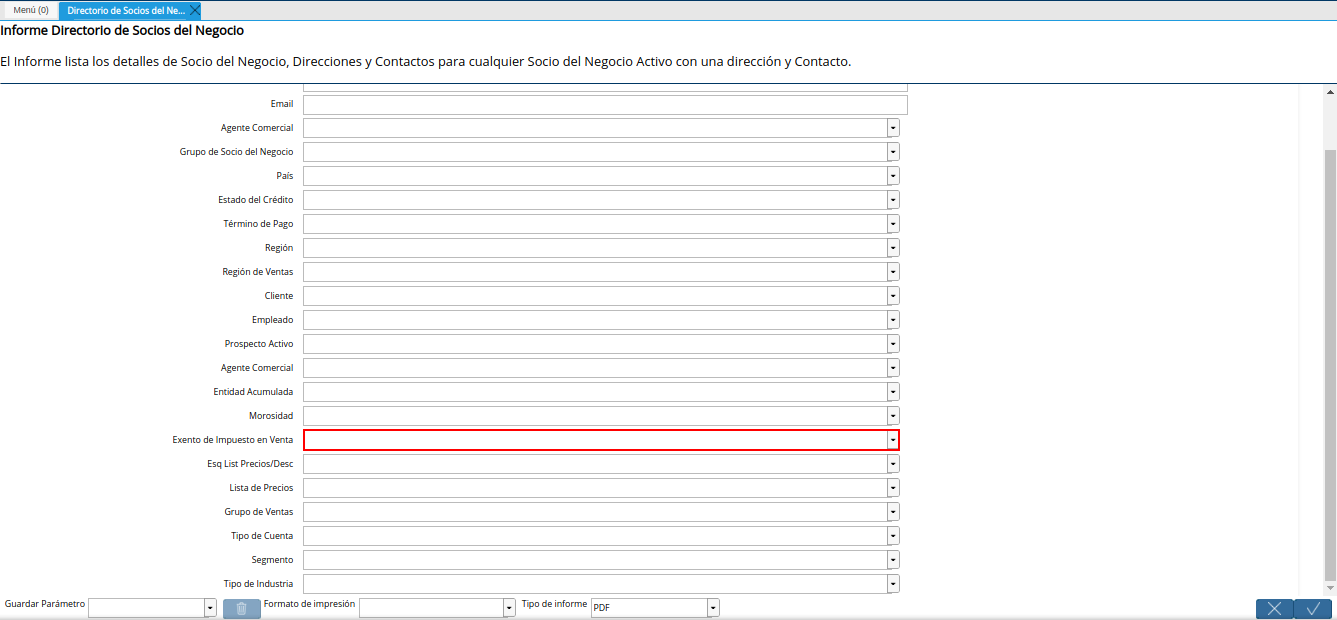The width and height of the screenshot is (1337, 620).
Task: Click into the Formato de impresión field
Action: tap(431, 608)
